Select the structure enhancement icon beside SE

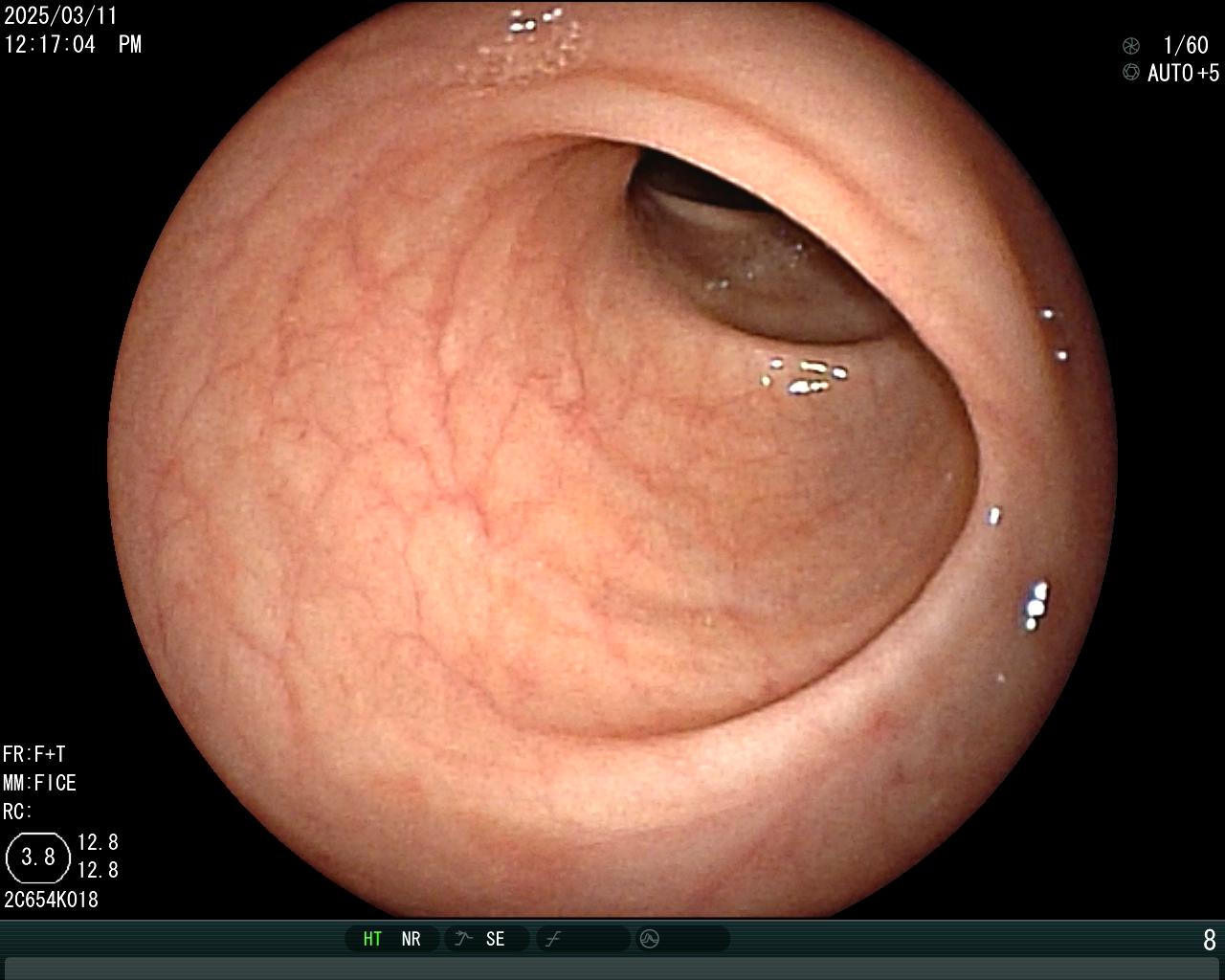tap(464, 939)
